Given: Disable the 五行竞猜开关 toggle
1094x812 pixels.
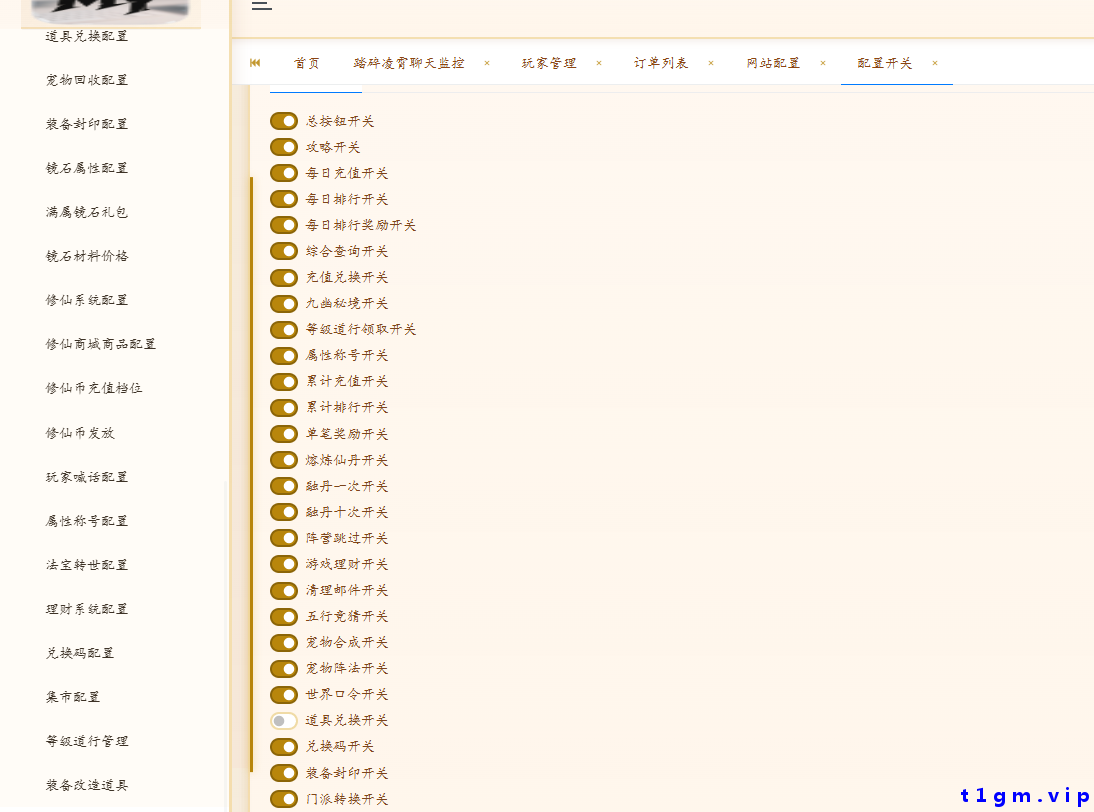Looking at the screenshot, I should [283, 616].
